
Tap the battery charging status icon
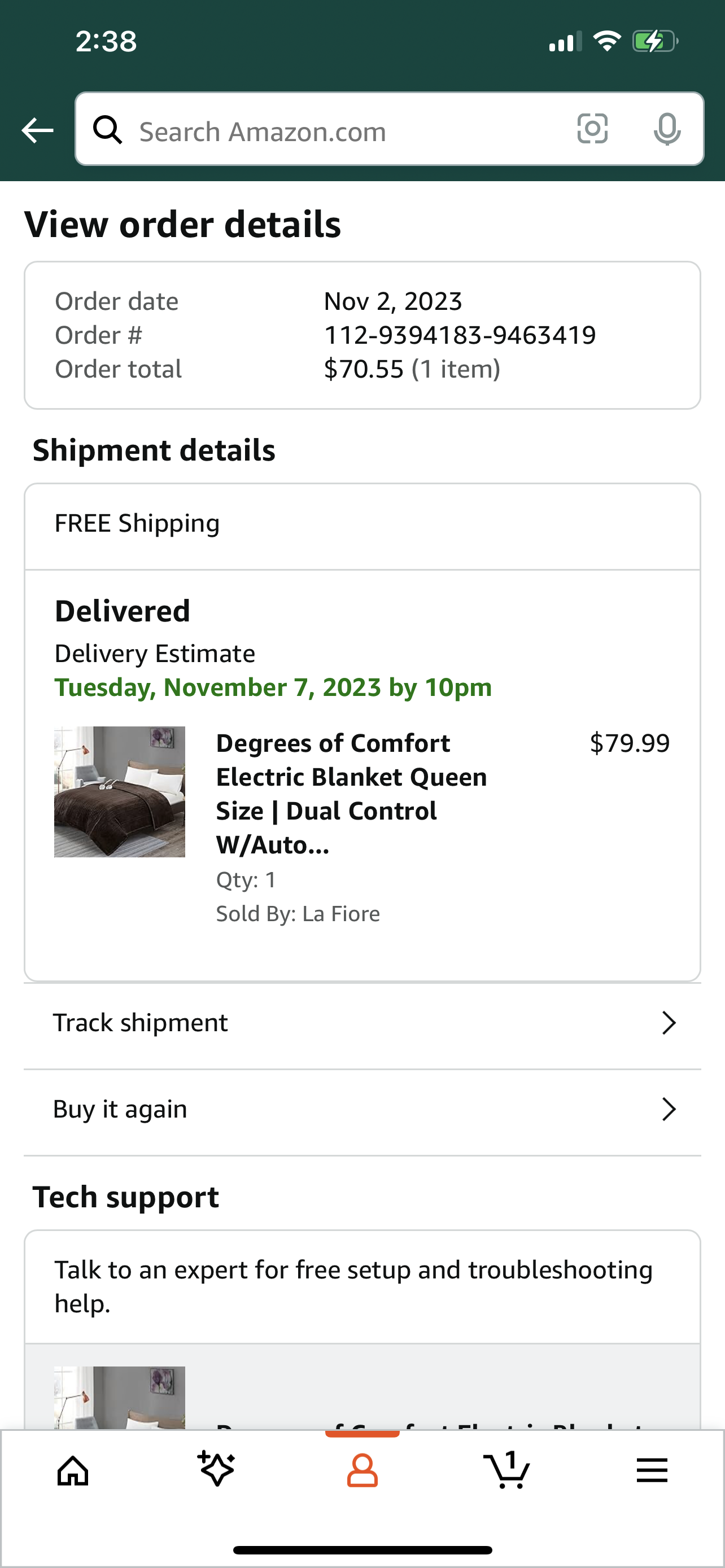coord(655,41)
